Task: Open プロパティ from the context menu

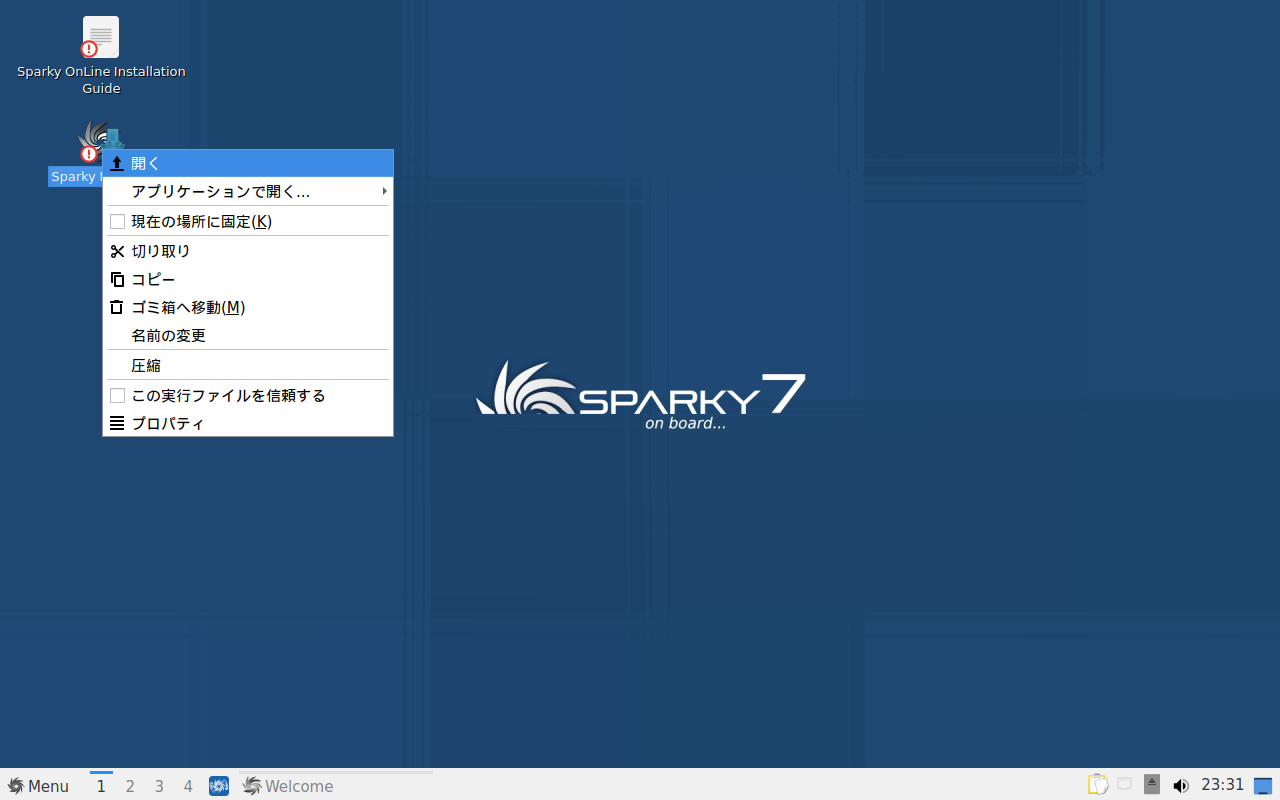Action: [x=248, y=423]
